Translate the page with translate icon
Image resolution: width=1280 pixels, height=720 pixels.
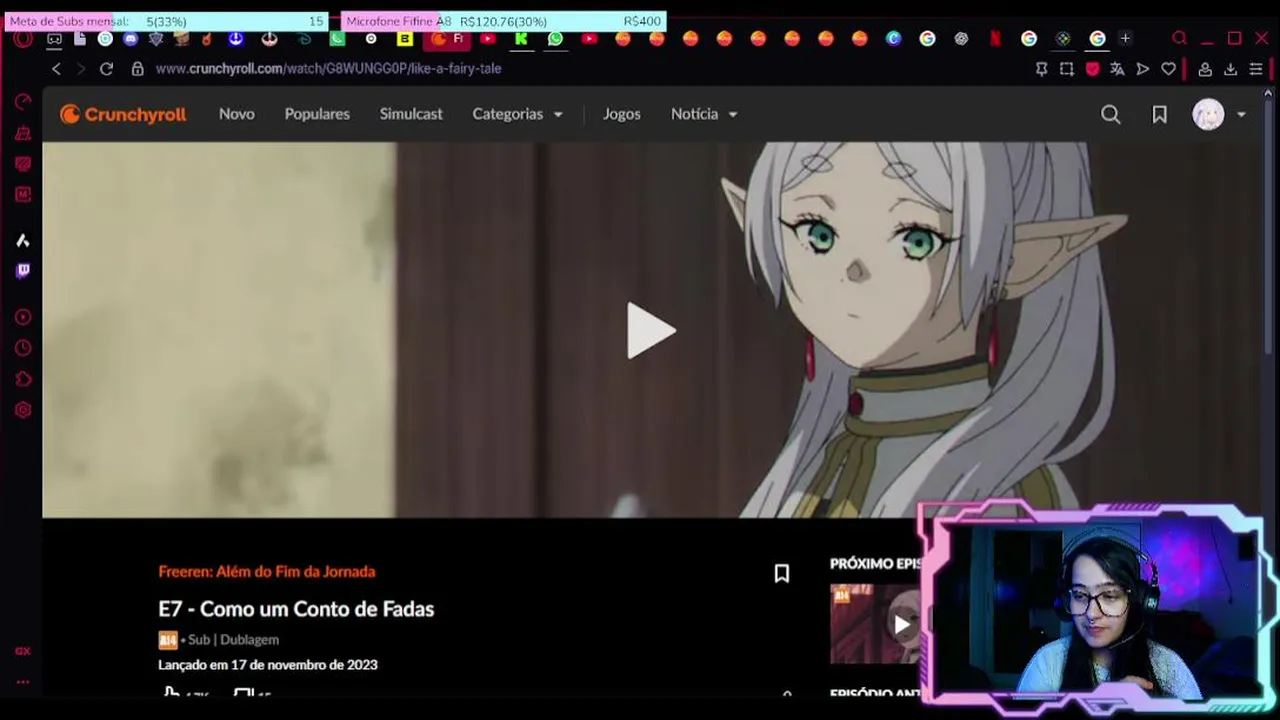click(1117, 69)
